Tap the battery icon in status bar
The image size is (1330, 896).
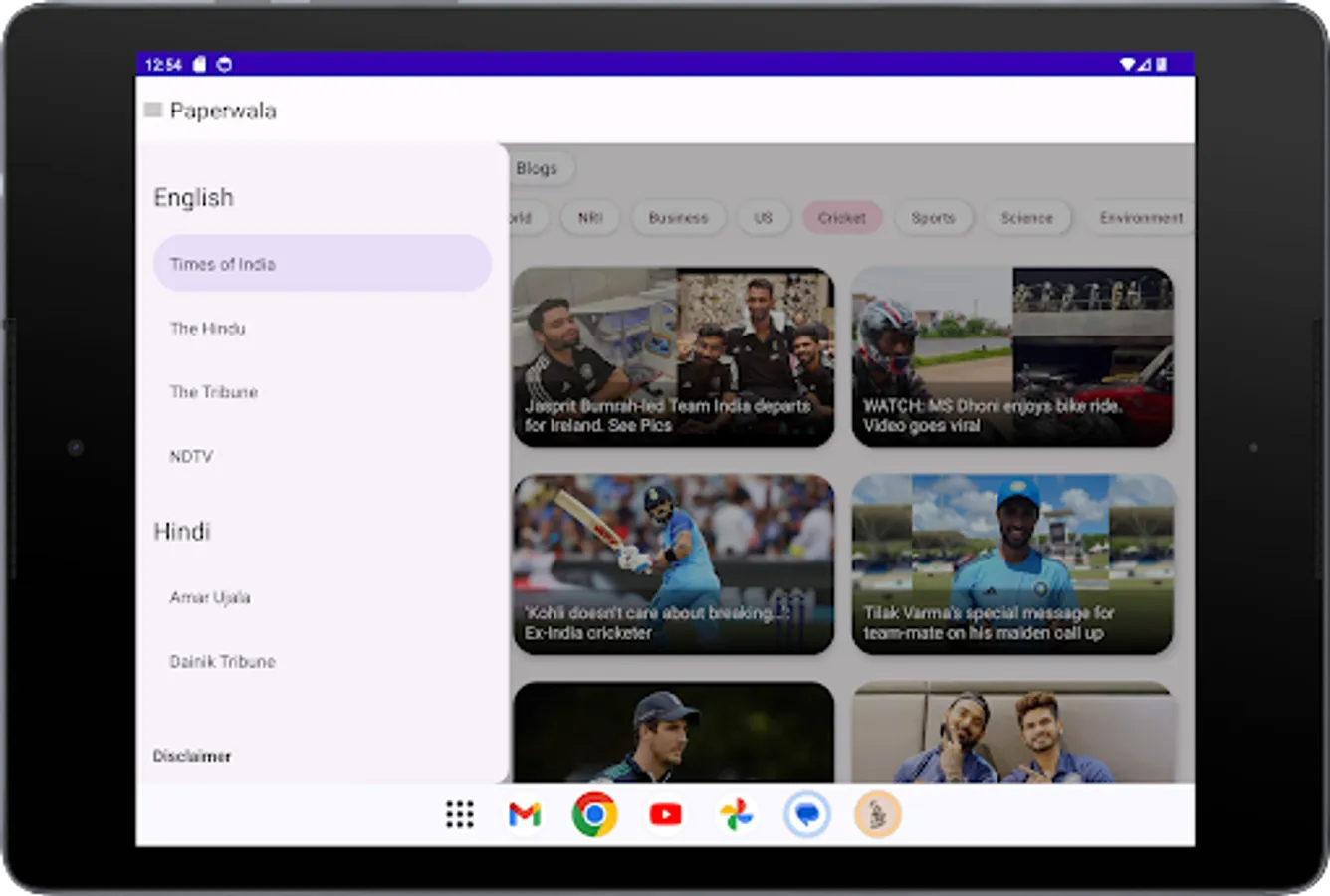coord(1161,64)
